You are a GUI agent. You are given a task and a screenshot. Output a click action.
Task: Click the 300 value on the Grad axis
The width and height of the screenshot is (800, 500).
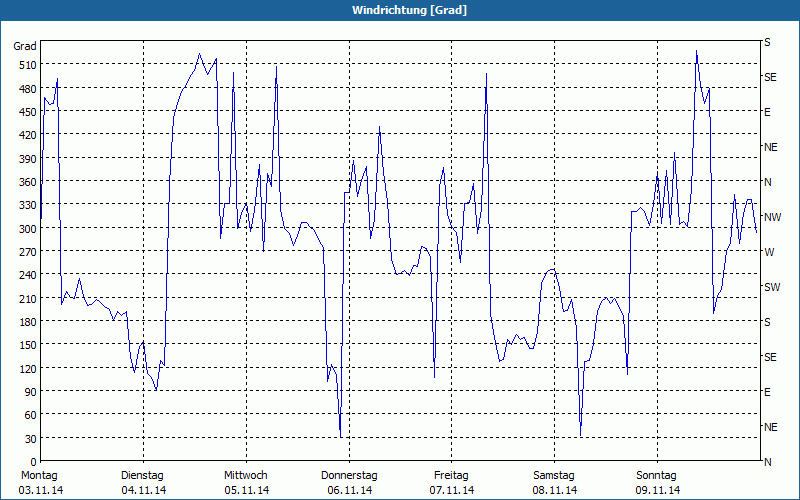[28, 229]
